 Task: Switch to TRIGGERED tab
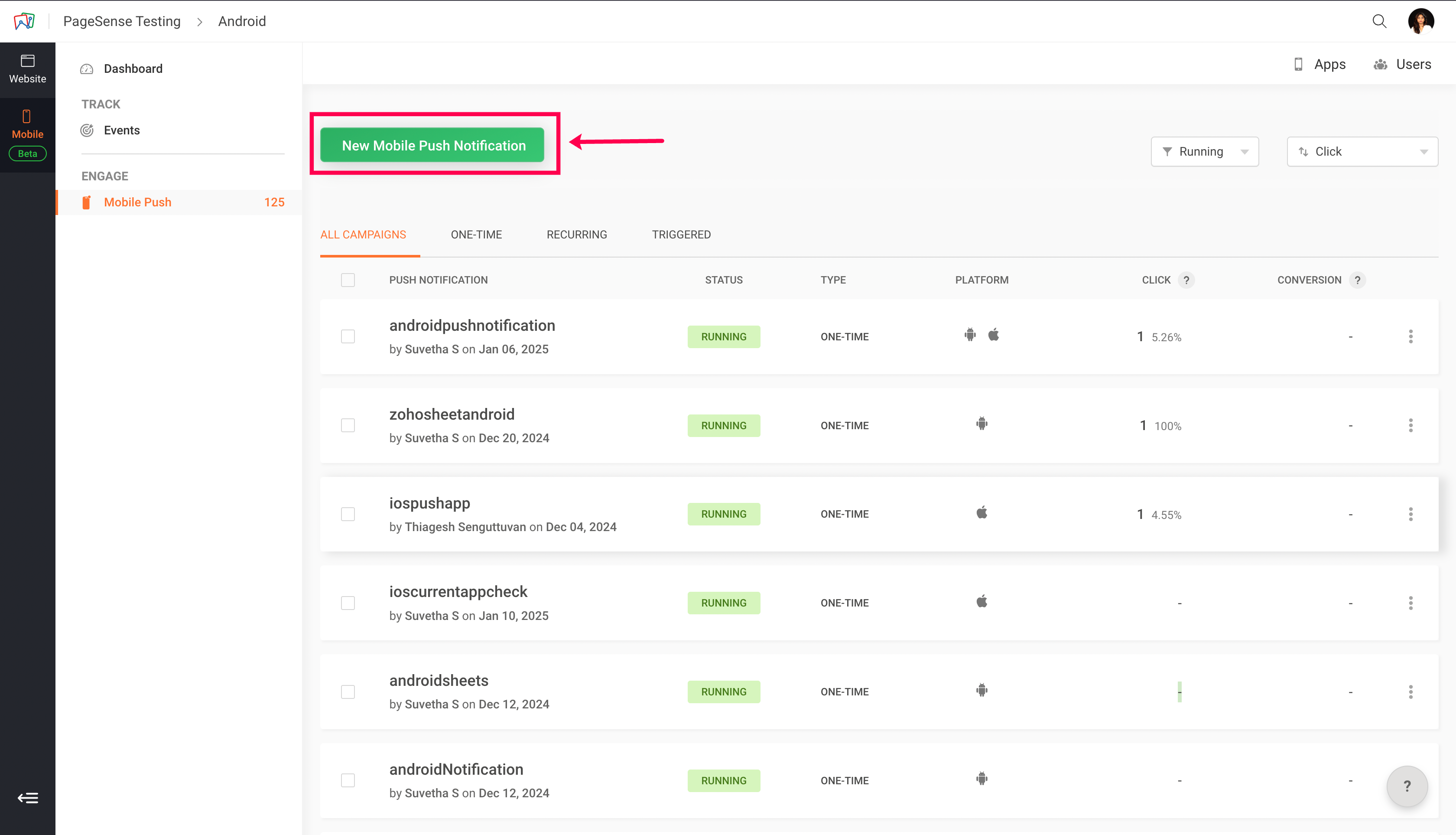pos(681,235)
